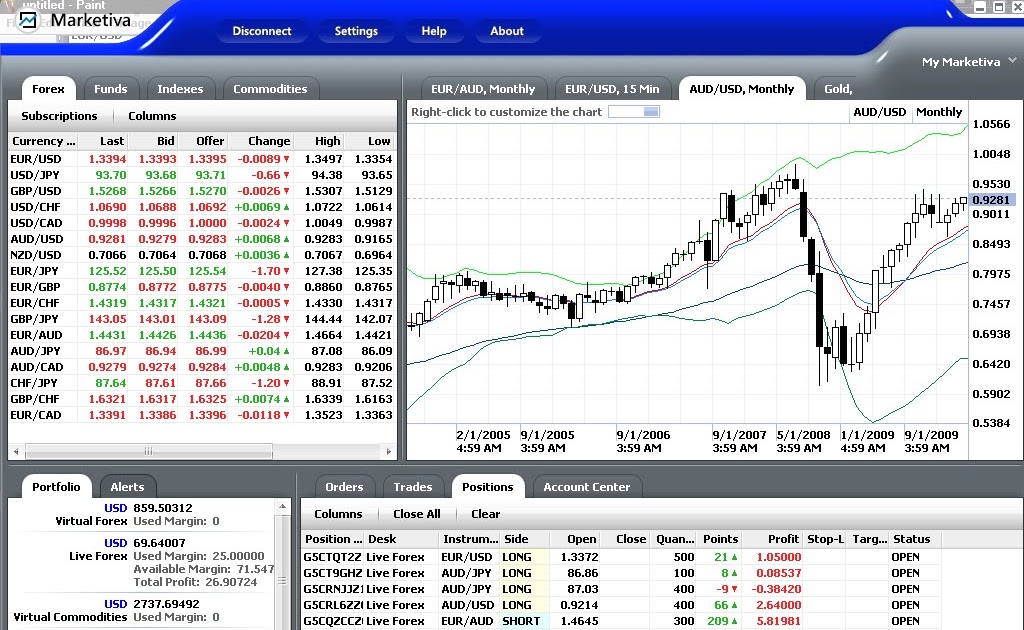The image size is (1024, 630).
Task: Select the EUR/CAD quote row
Action: (202, 415)
